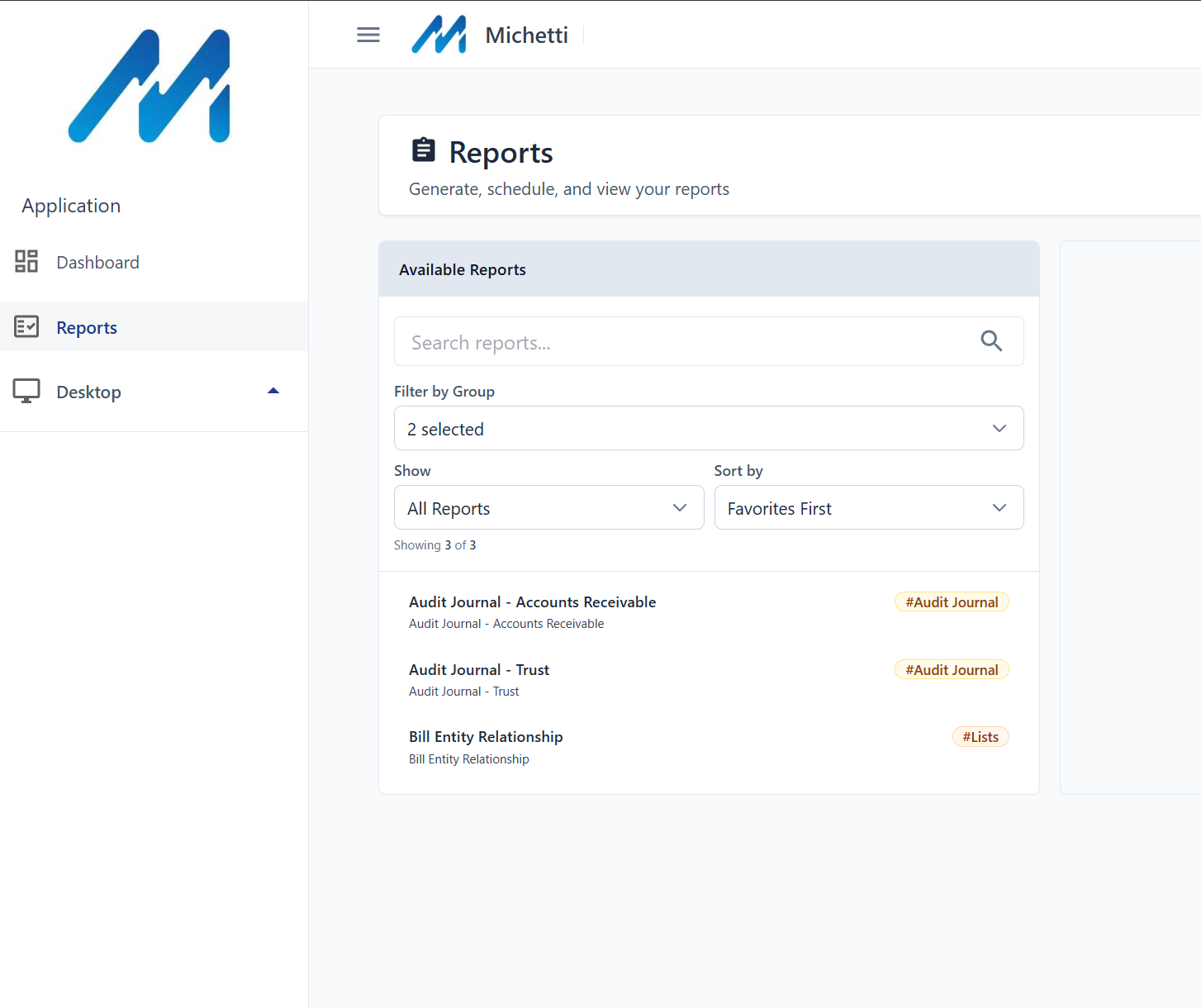Focus the Search reports input field
Image resolution: width=1201 pixels, height=1008 pixels.
pyautogui.click(x=686, y=342)
